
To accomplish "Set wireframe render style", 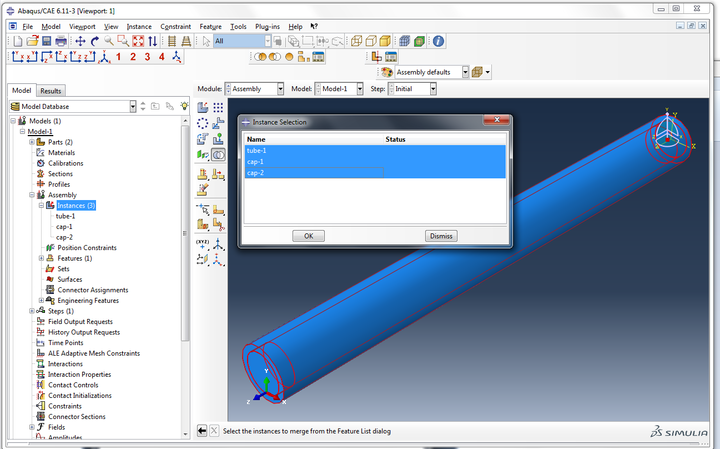I will click(x=356, y=41).
